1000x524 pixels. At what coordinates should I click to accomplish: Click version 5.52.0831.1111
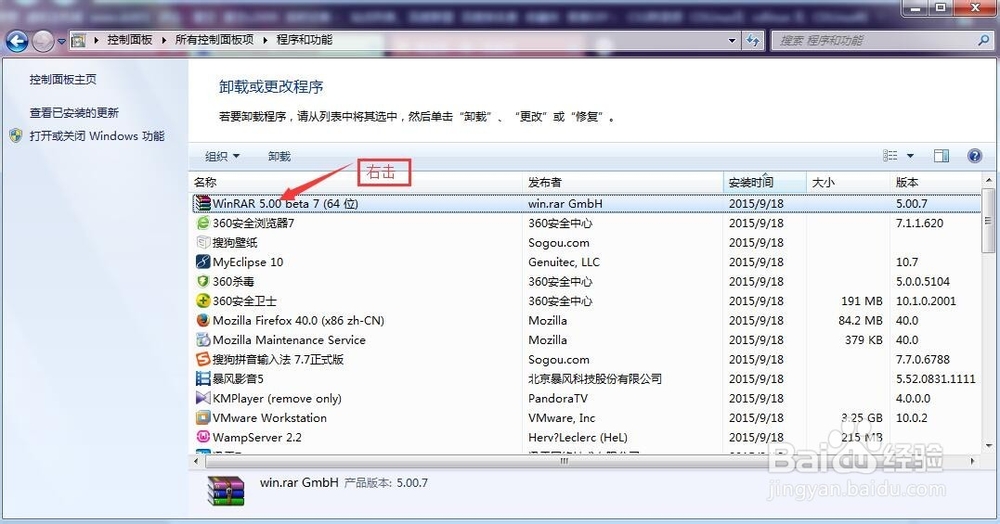pos(936,379)
